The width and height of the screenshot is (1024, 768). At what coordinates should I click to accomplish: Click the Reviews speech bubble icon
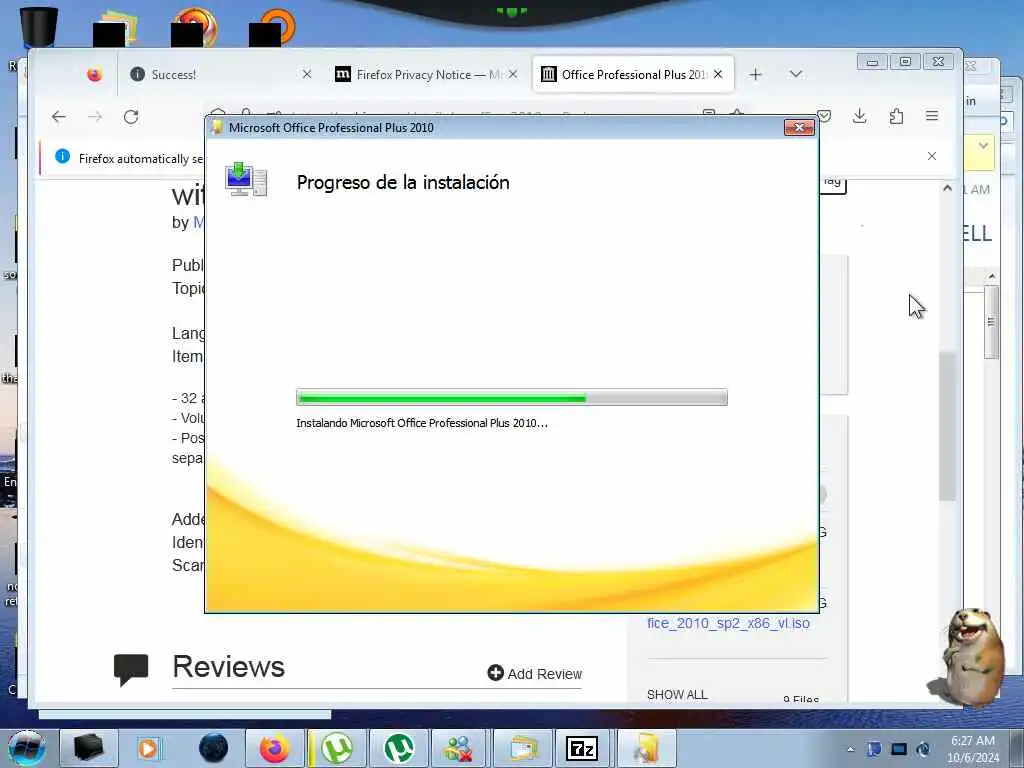tap(131, 669)
